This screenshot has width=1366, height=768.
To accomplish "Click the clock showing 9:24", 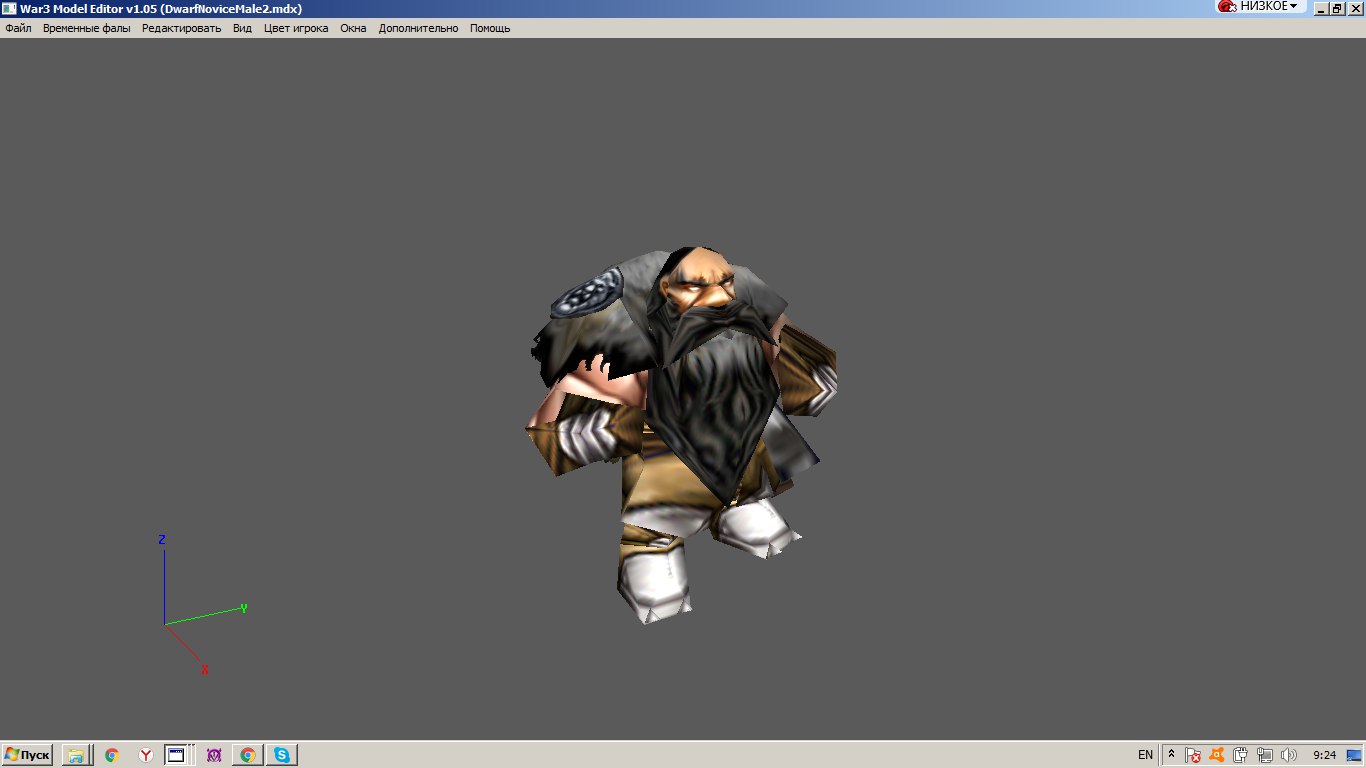I will point(1325,755).
